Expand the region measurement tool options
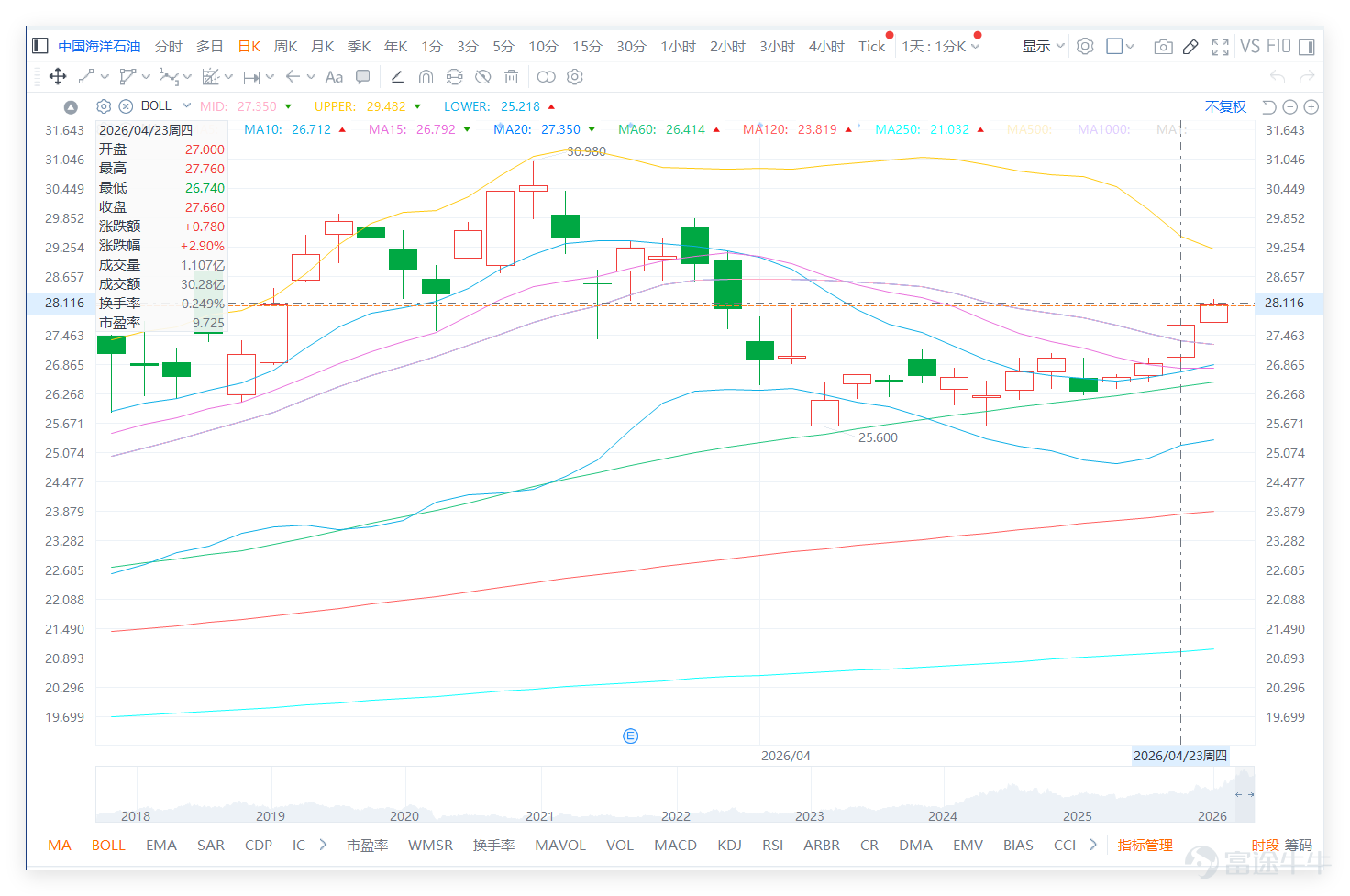Screen dimensions: 1350x896 pyautogui.click(x=228, y=77)
